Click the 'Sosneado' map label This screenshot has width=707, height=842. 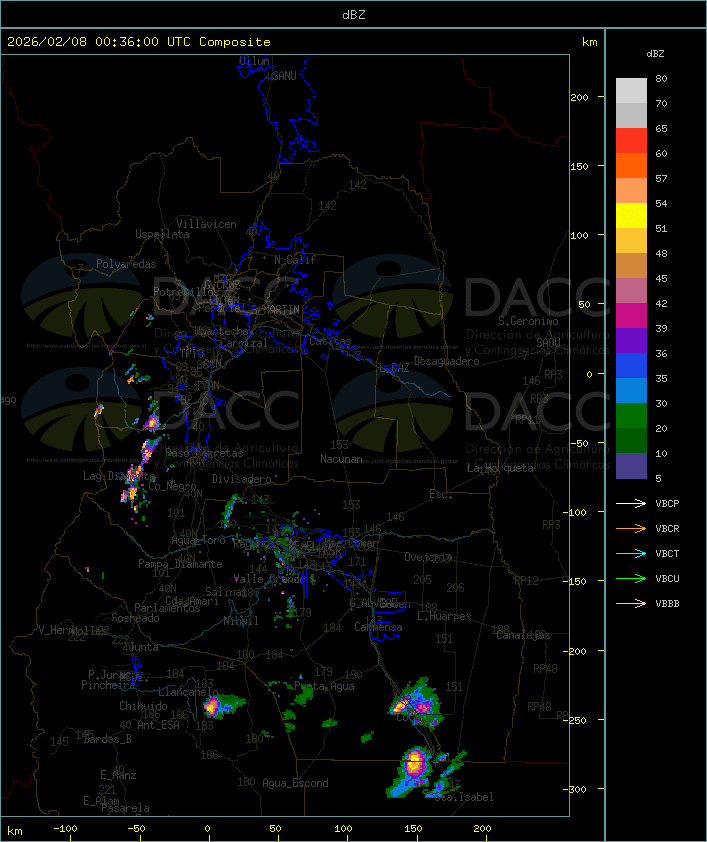pyautogui.click(x=135, y=618)
